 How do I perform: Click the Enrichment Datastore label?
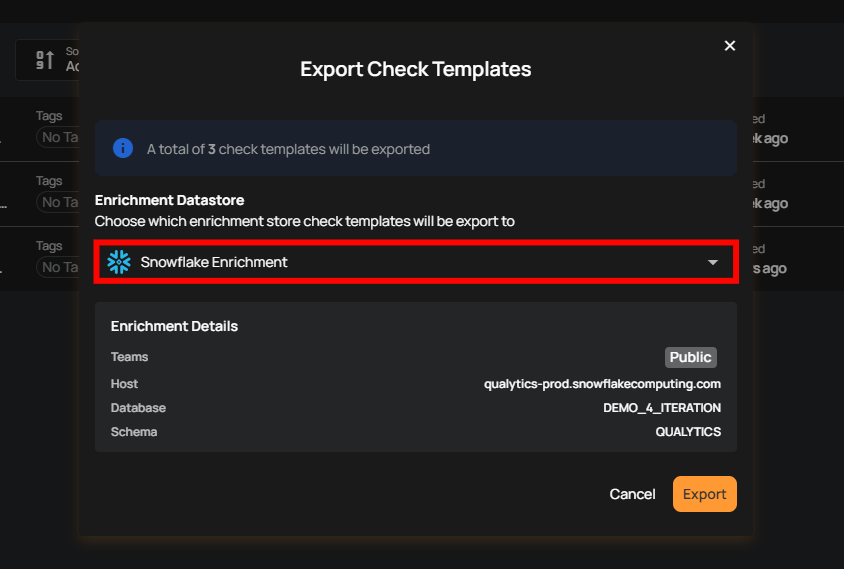pyautogui.click(x=169, y=200)
